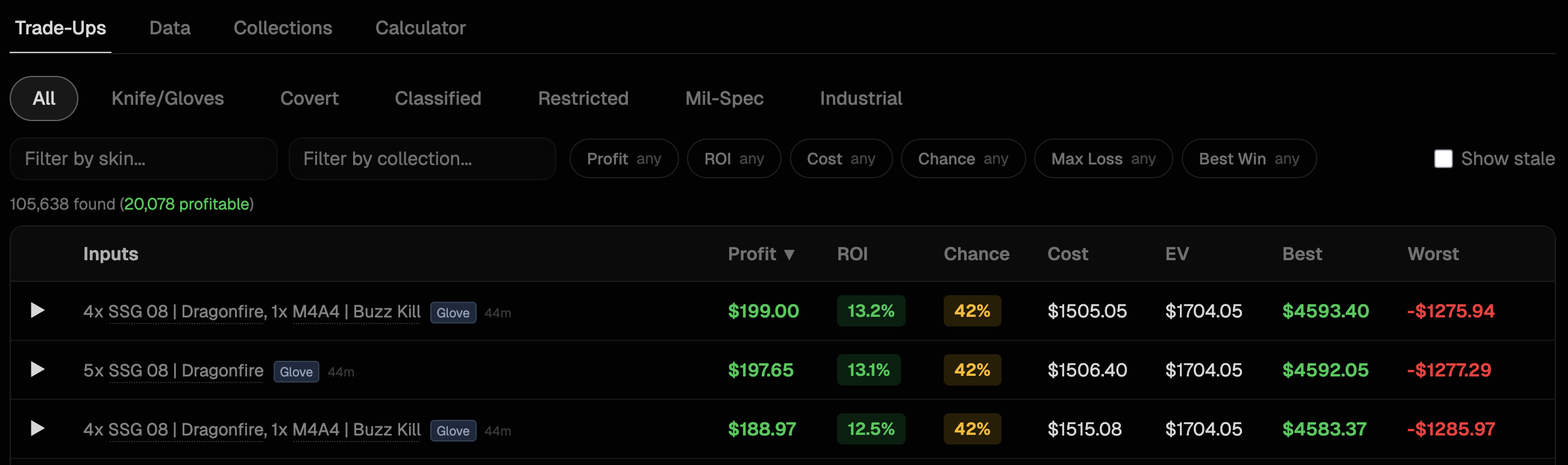Viewport: 1568px width, 465px height.
Task: Open the M4A4 Buzz Kill skin link
Action: click(357, 311)
